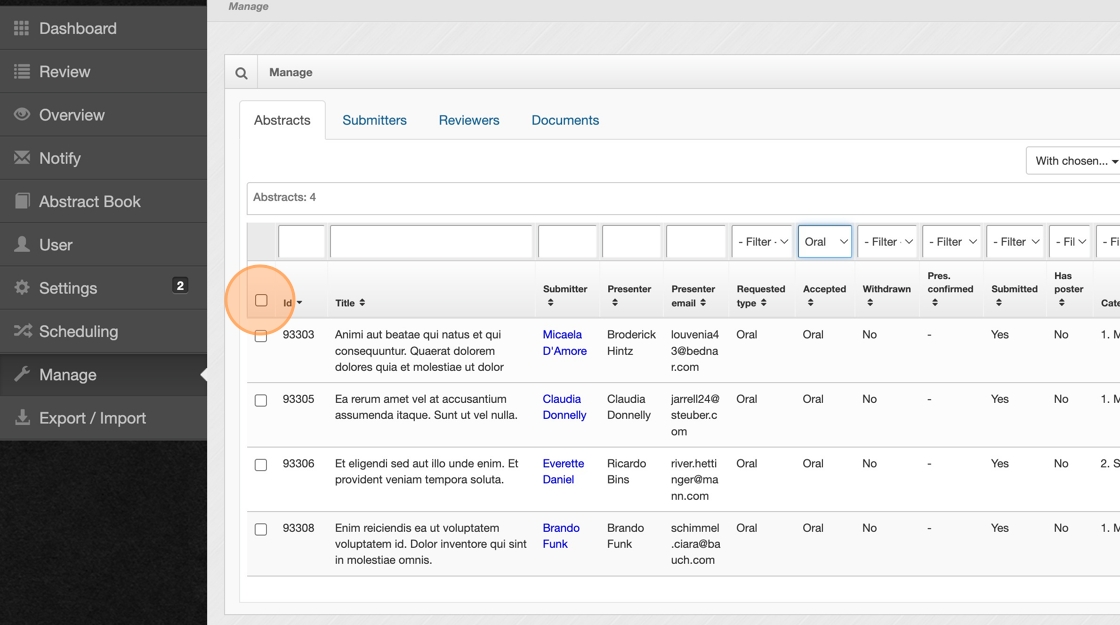Open the Accepted filter dropdown showing Oral

824,242
